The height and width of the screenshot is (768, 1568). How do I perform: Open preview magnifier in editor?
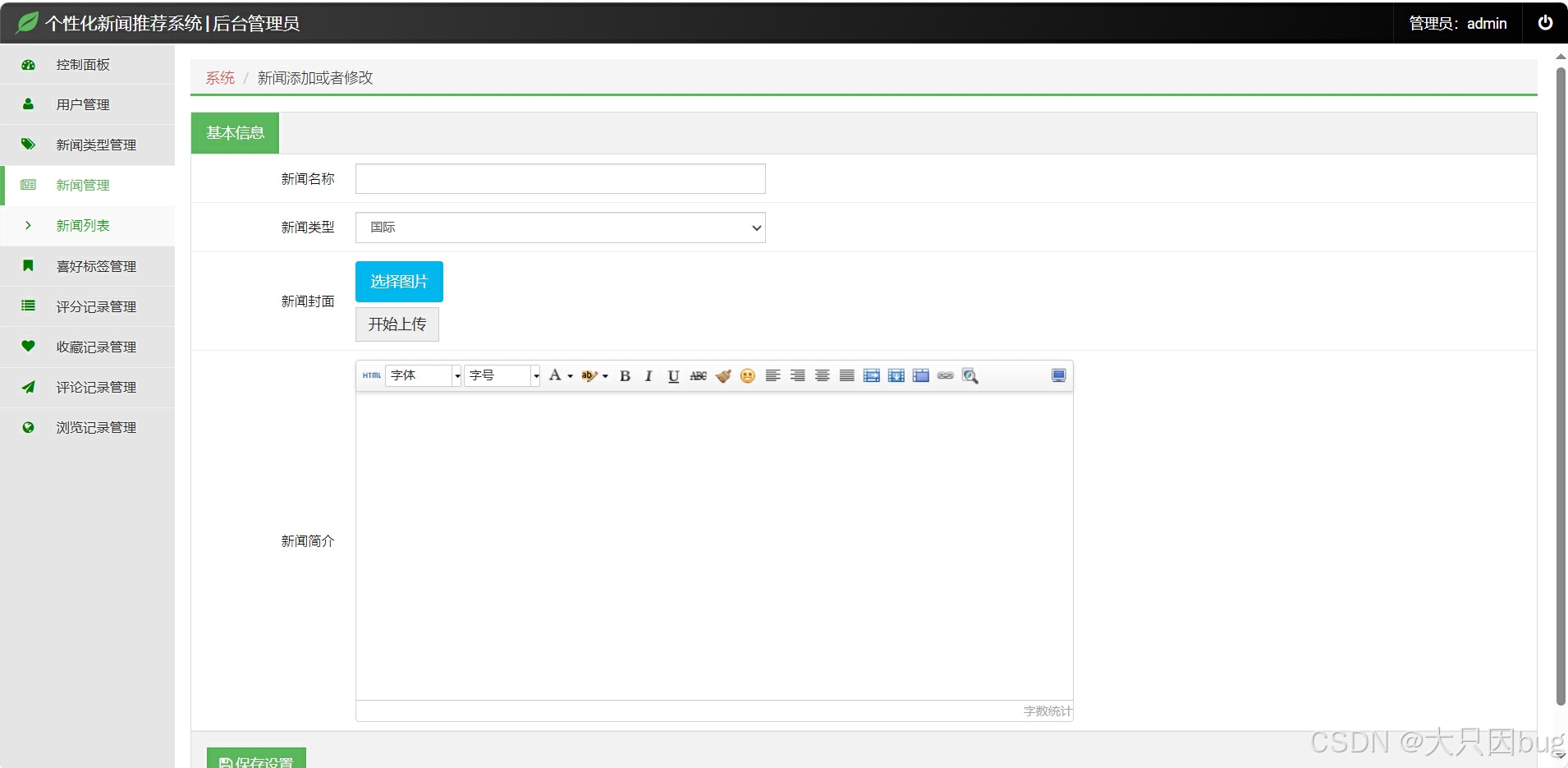point(970,375)
